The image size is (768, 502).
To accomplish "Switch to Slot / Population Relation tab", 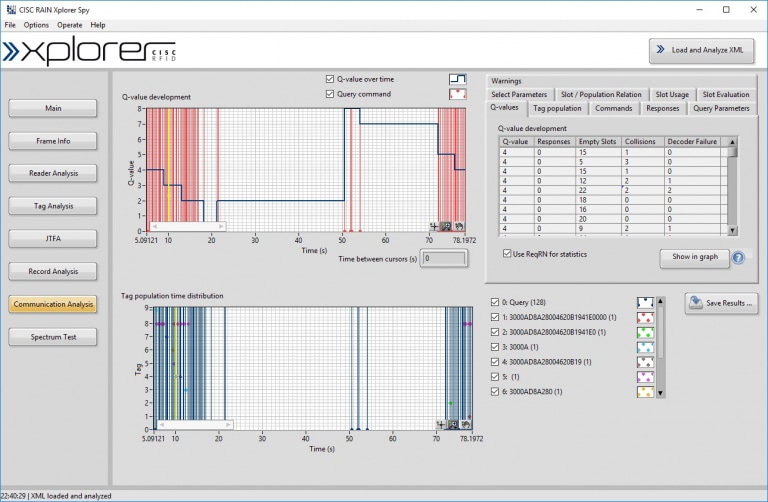I will [x=601, y=95].
